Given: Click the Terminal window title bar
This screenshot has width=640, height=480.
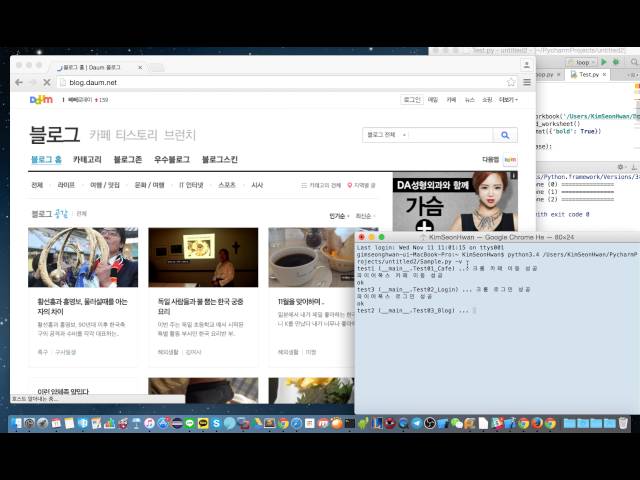Looking at the screenshot, I should point(497,237).
